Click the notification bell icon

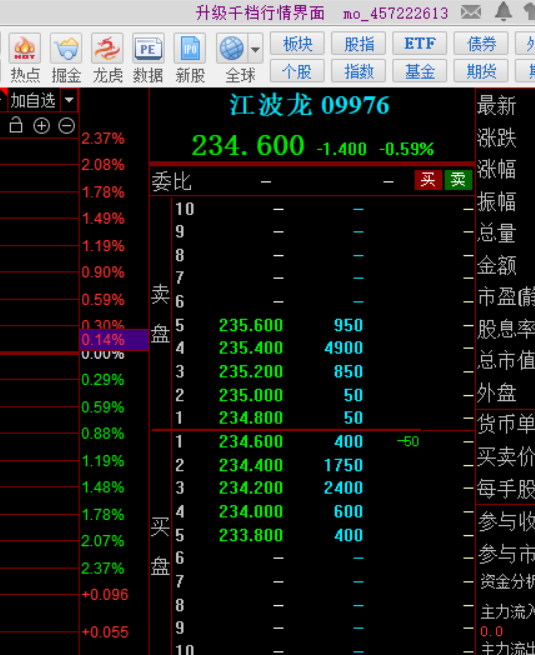(x=503, y=11)
